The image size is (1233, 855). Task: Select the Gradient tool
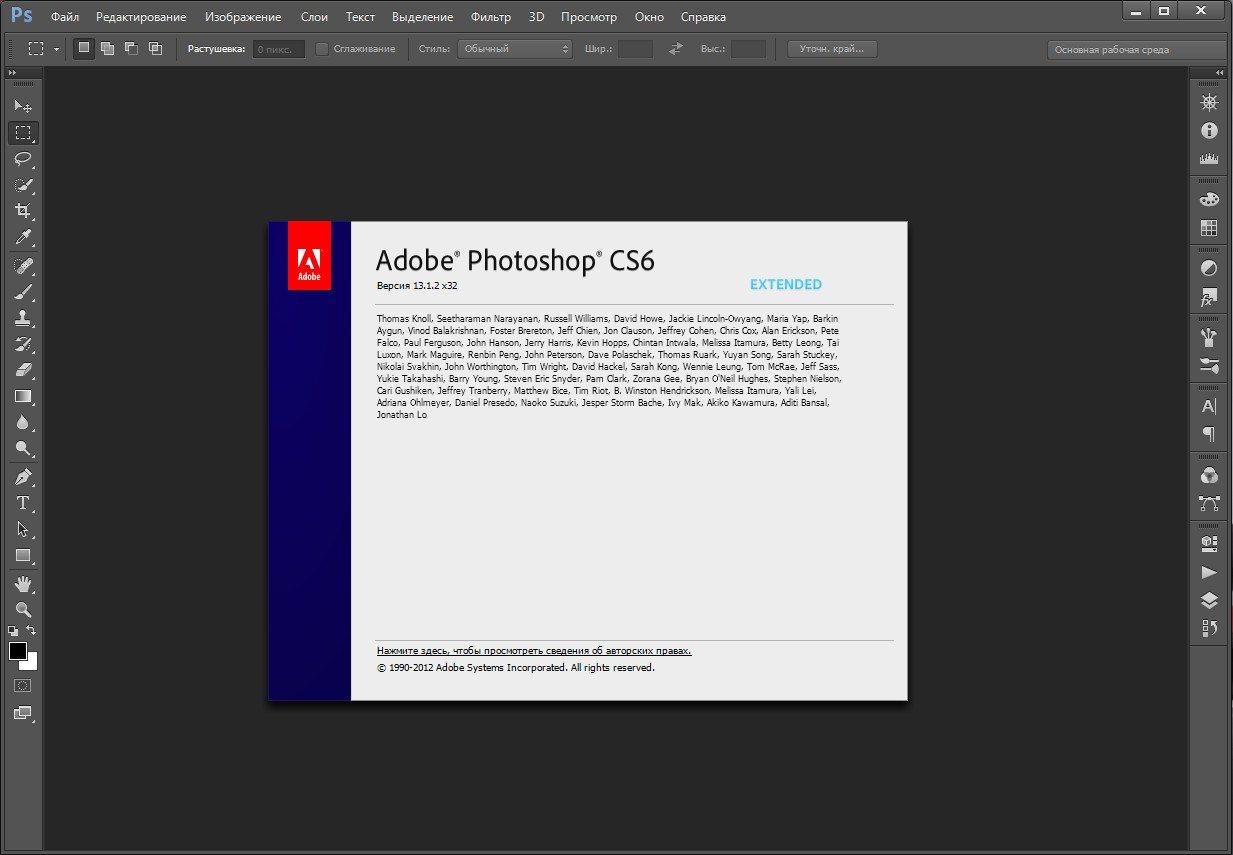tap(23, 396)
